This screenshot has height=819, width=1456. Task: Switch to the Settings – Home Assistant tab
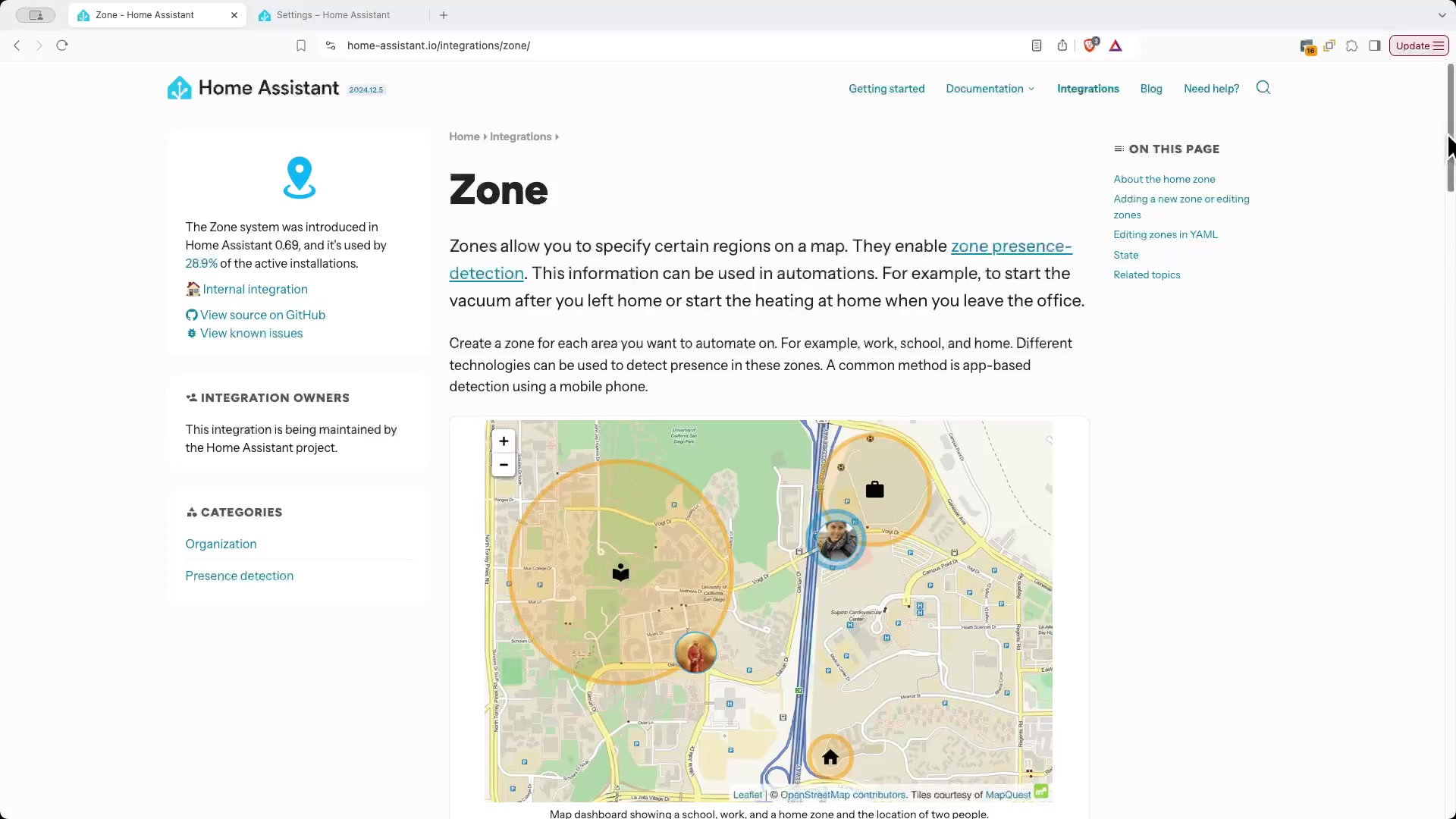coord(334,15)
